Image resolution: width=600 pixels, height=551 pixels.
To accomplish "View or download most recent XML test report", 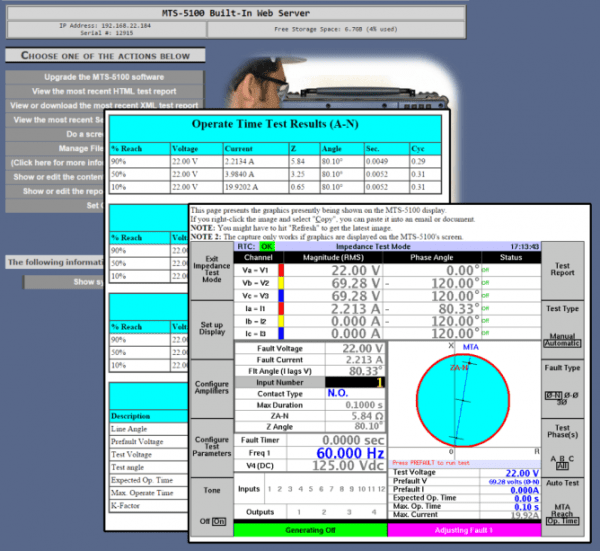I will (104, 106).
